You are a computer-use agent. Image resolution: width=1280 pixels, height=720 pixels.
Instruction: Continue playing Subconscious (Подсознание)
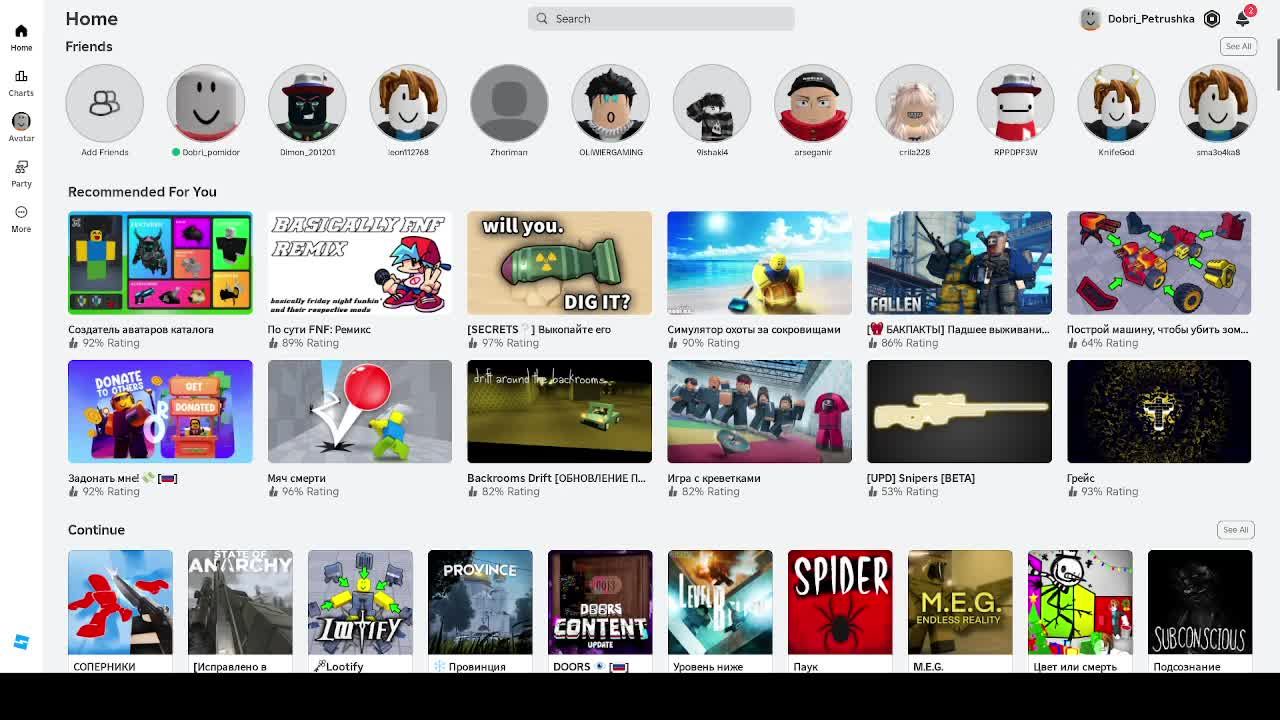tap(1200, 602)
